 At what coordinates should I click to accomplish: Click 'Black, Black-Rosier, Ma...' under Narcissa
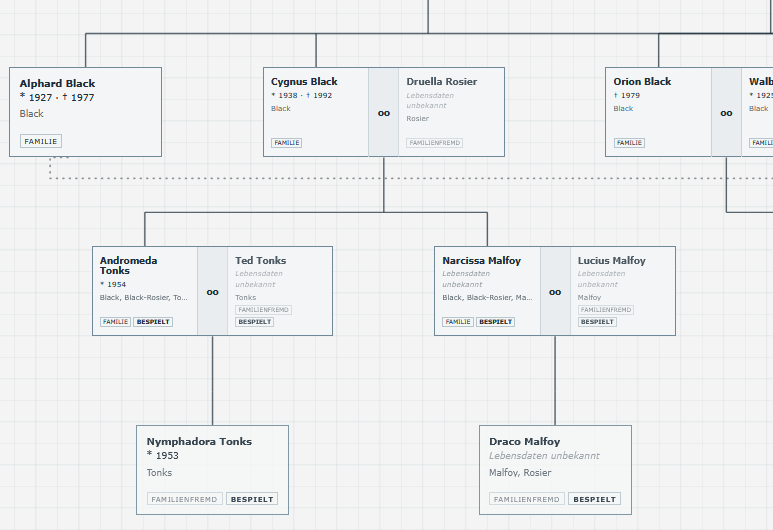click(487, 297)
